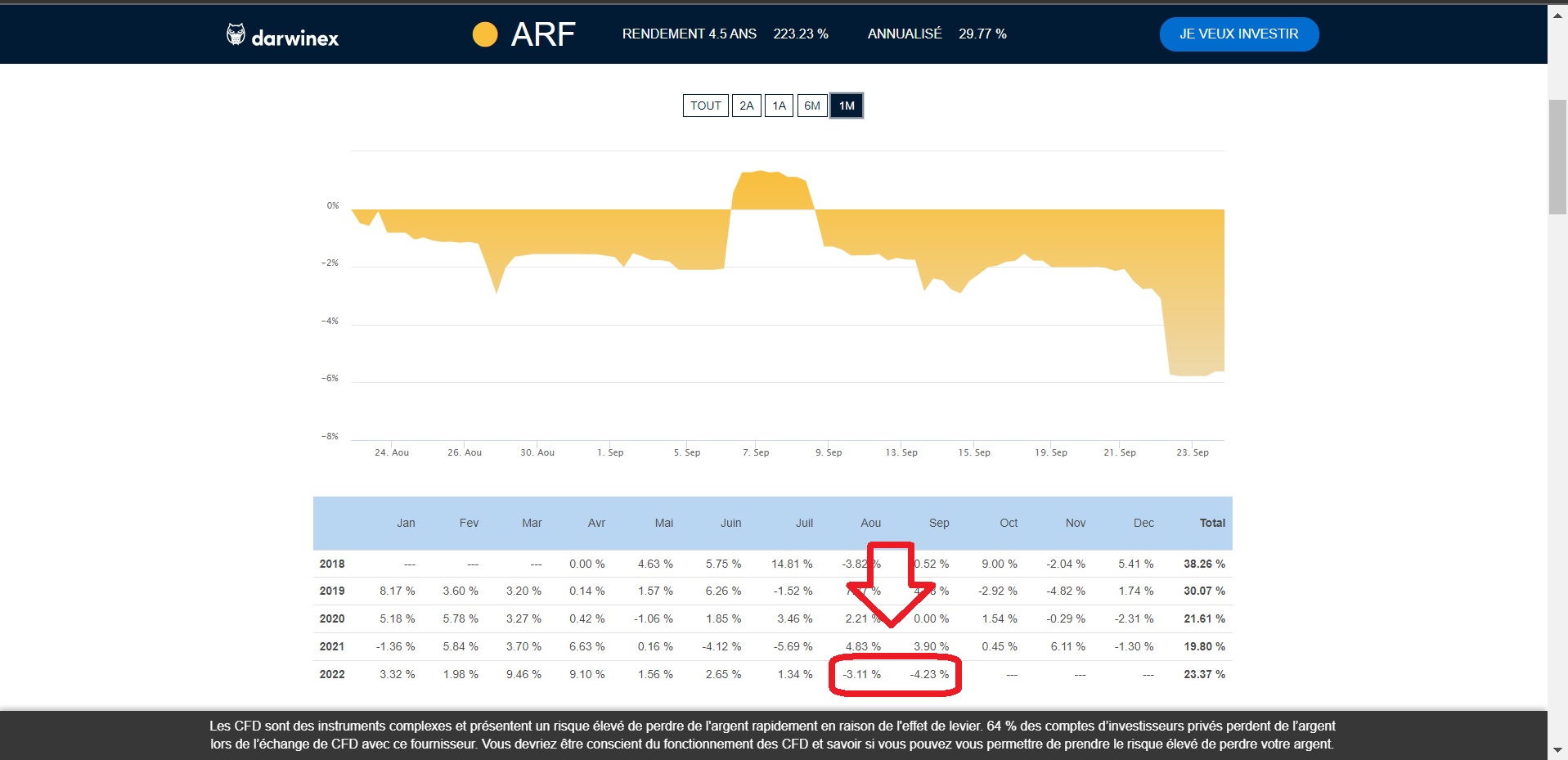Click the 7. Sep chart axis label
1568x760 pixels.
(x=756, y=452)
